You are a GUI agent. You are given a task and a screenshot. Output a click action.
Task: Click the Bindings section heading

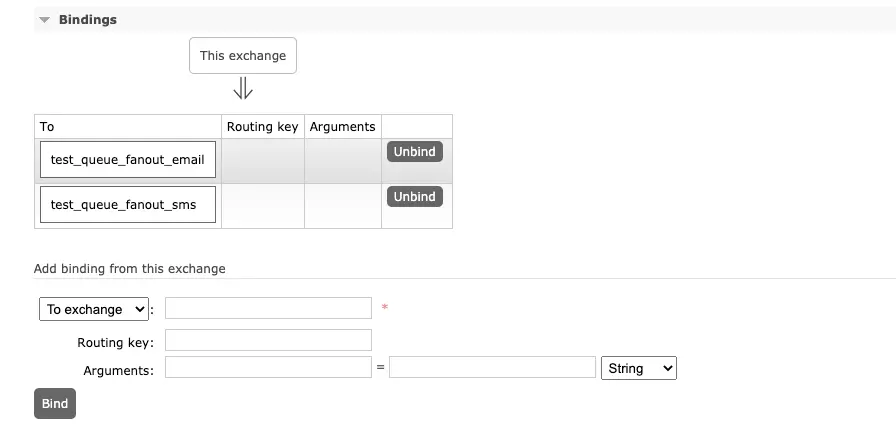(87, 20)
